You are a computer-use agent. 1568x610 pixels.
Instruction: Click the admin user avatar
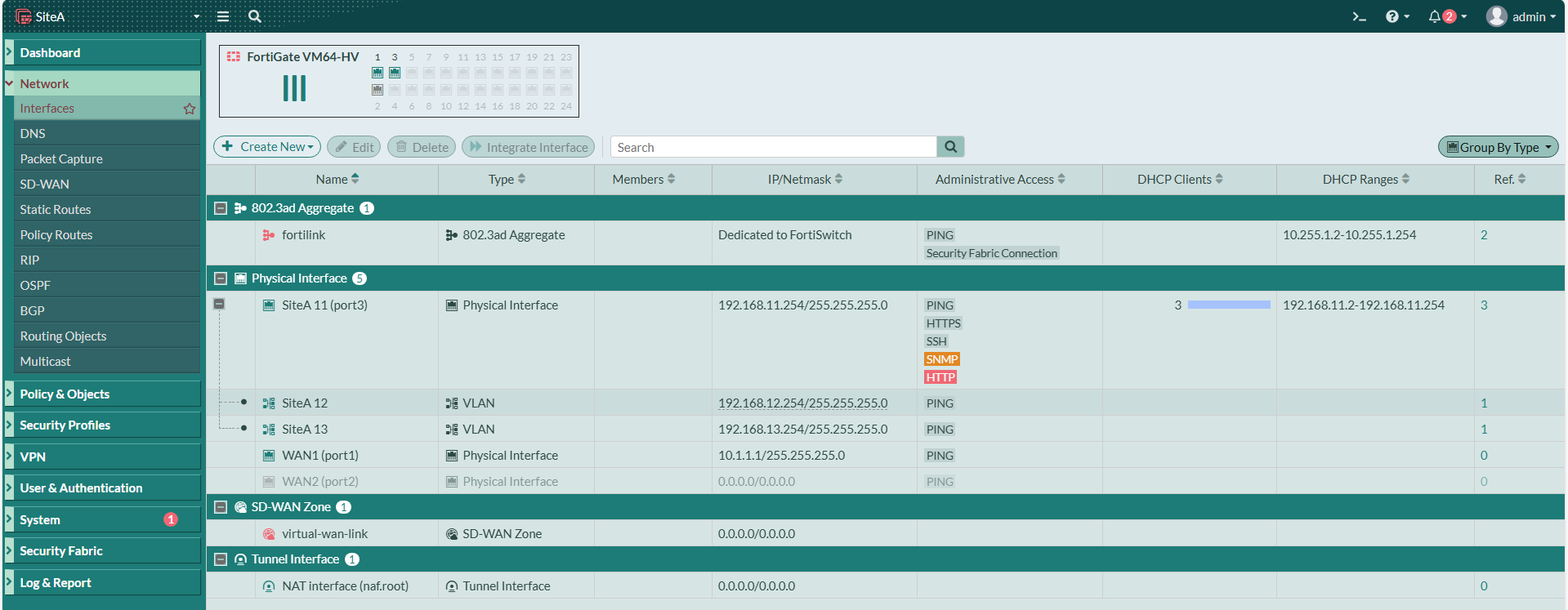click(x=1496, y=16)
